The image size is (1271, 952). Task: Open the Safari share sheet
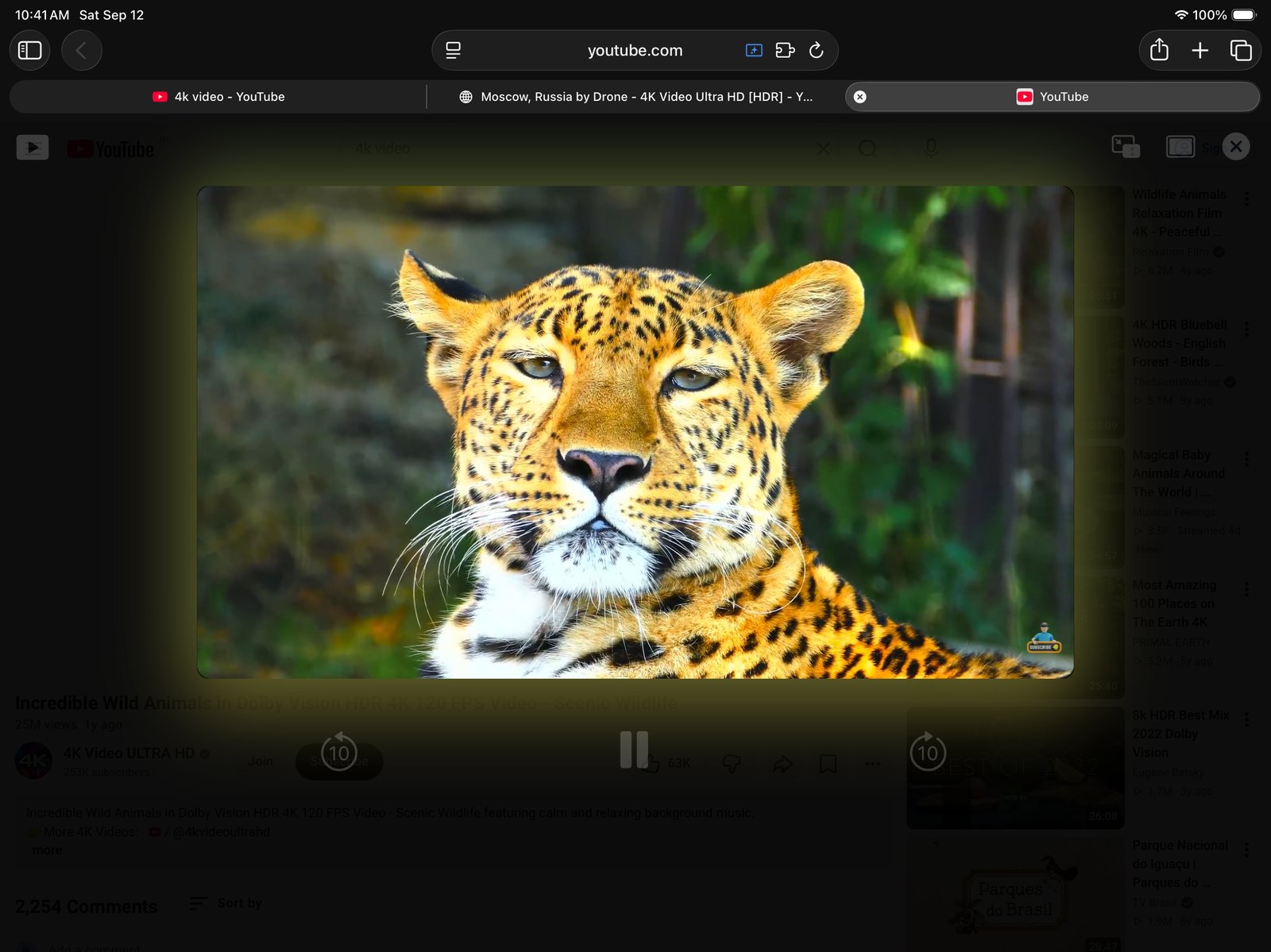click(x=1159, y=51)
